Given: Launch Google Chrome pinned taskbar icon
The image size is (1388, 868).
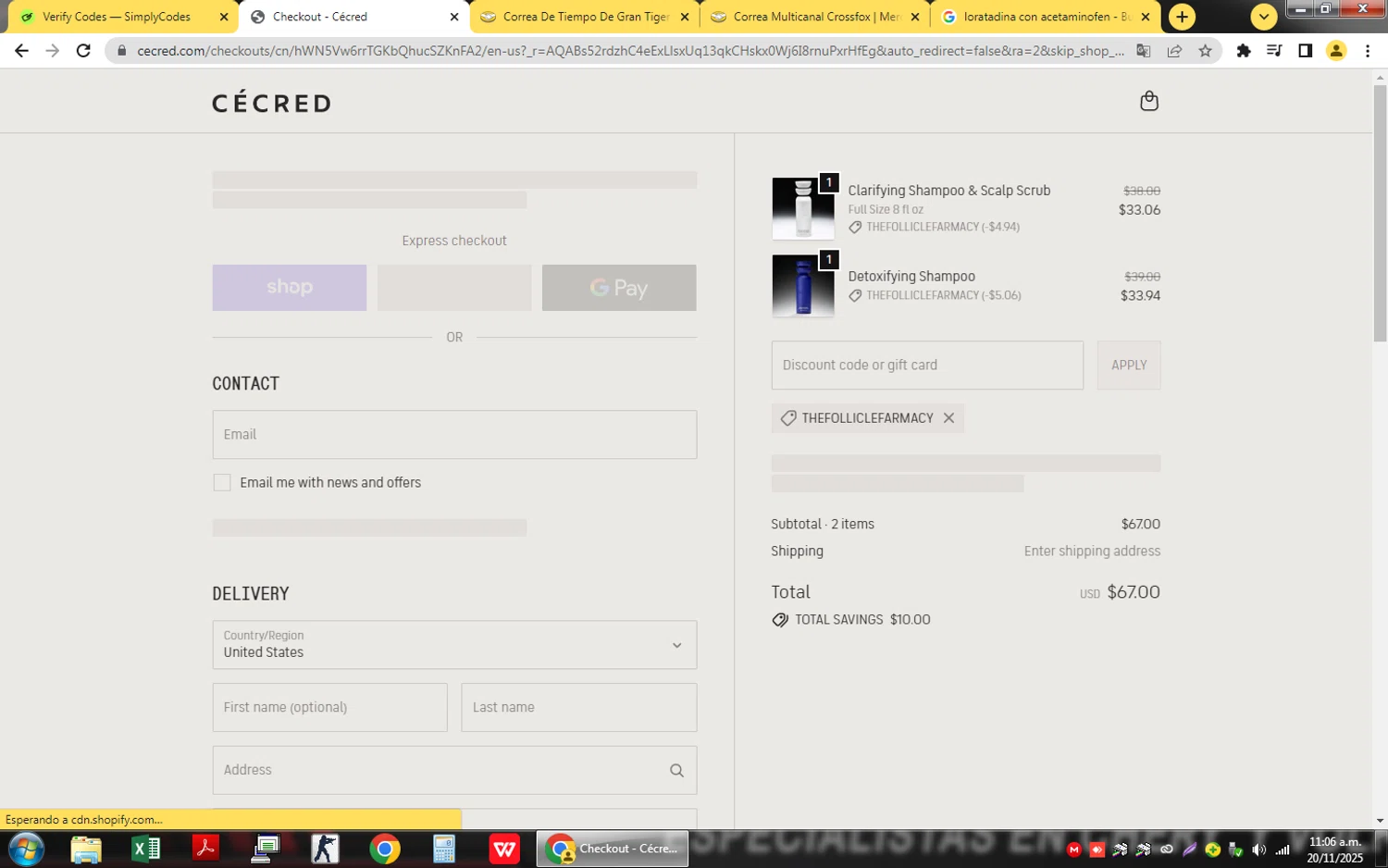Looking at the screenshot, I should point(385,849).
